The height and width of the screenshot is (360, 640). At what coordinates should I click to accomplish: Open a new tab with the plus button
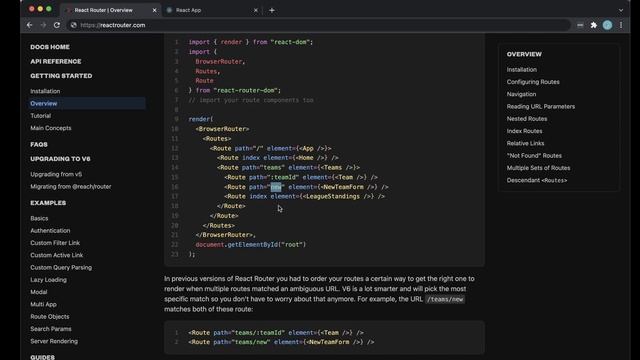pyautogui.click(x=272, y=10)
